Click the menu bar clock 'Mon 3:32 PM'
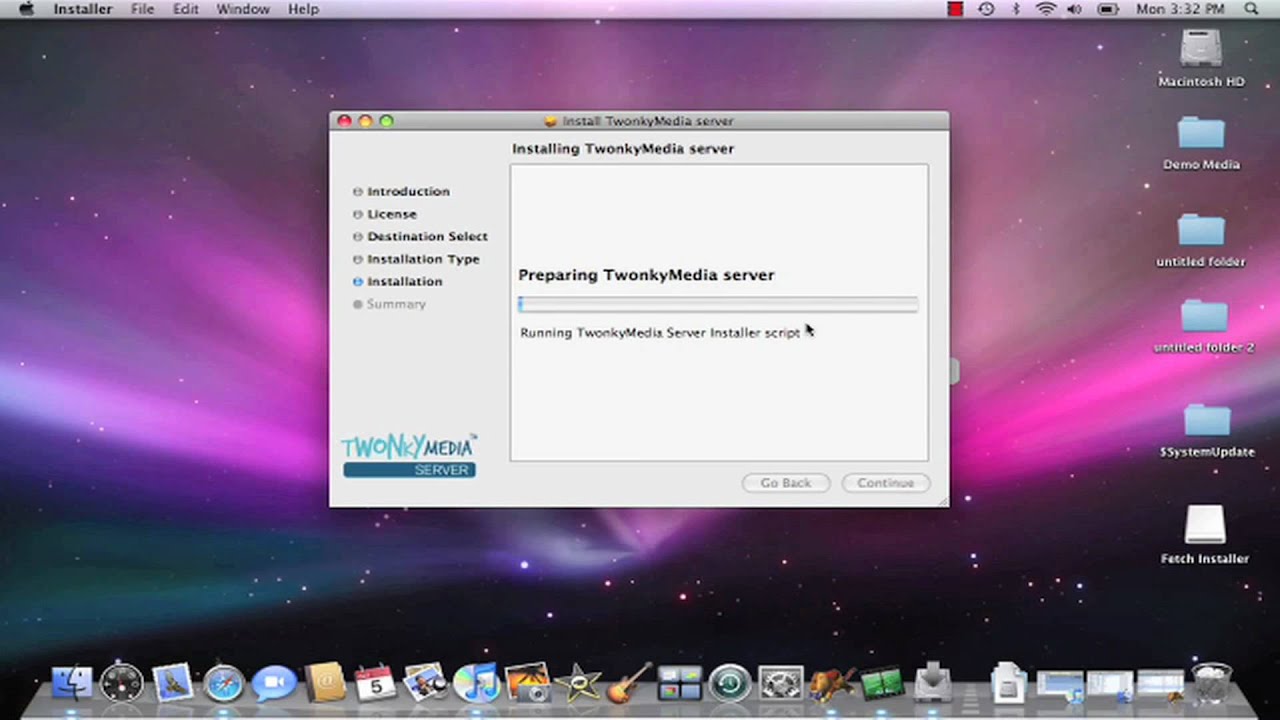This screenshot has width=1280, height=720. click(x=1180, y=9)
